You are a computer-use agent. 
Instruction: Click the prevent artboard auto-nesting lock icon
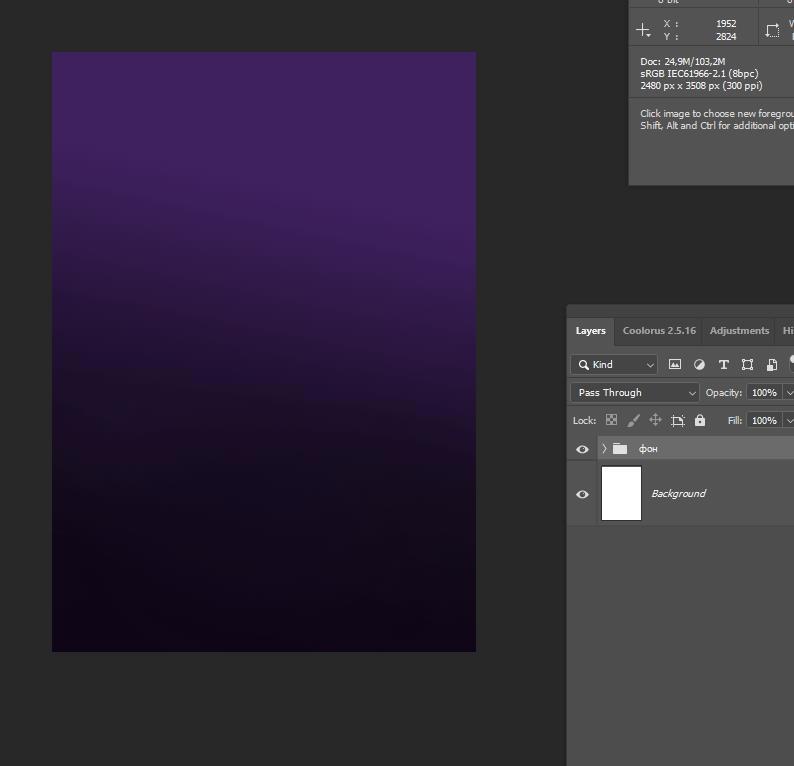point(677,421)
